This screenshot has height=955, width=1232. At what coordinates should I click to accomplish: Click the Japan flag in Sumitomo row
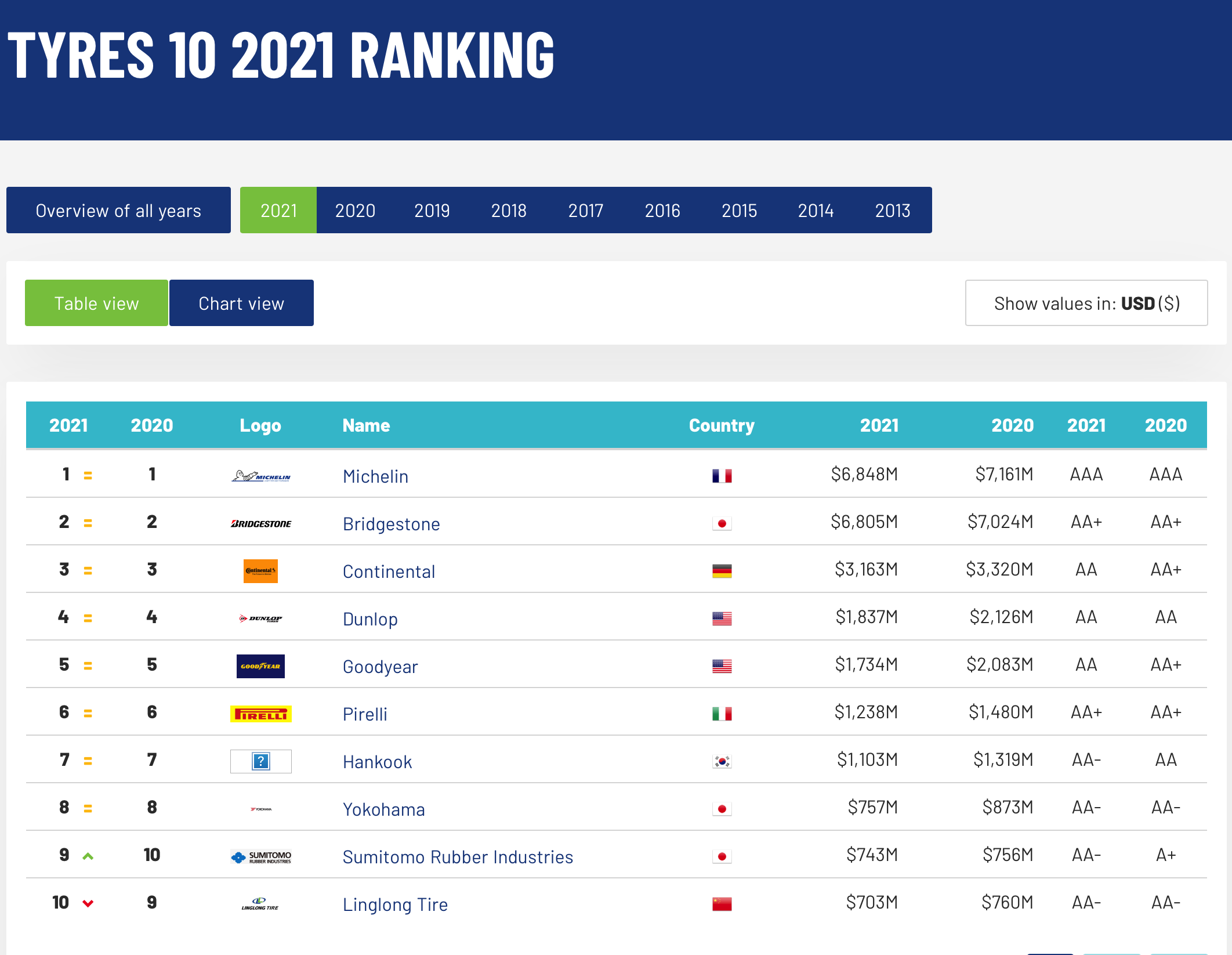pos(722,857)
